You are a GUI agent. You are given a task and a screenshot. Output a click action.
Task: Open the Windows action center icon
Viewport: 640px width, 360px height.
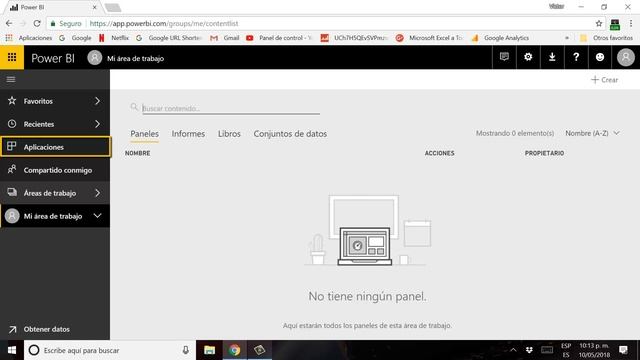623,350
